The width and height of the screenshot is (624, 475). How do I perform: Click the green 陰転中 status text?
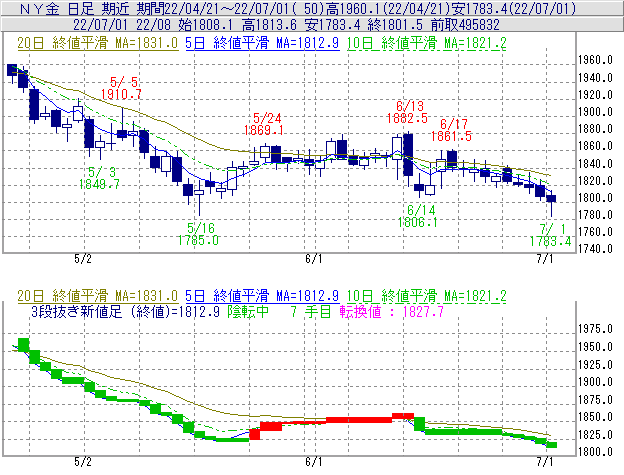click(x=248, y=311)
